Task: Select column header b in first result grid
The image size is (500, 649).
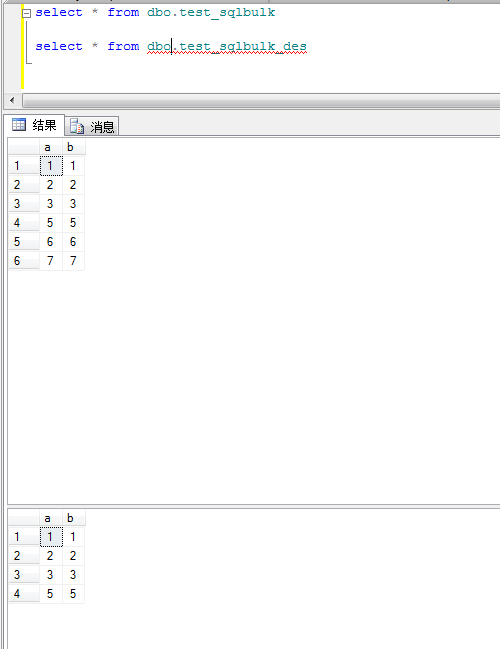Action: pos(74,147)
